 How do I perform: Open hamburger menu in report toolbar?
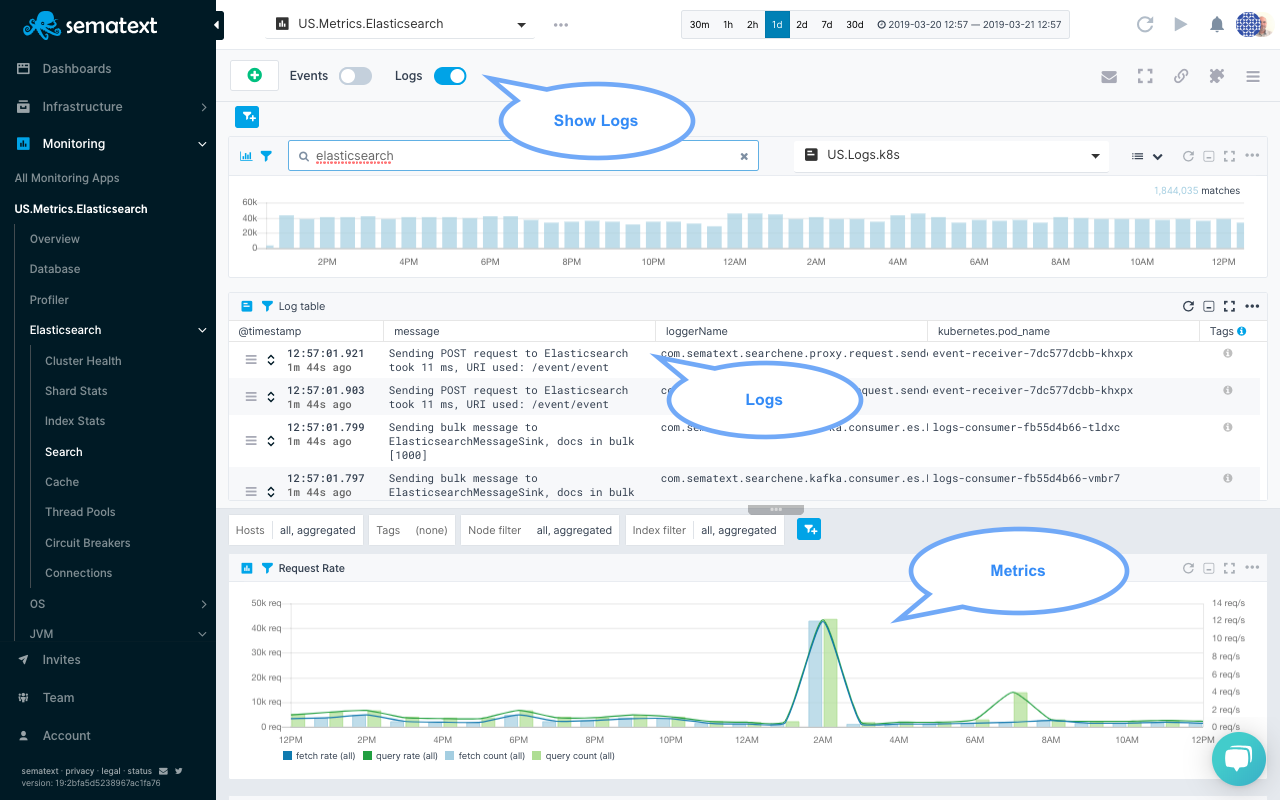coord(1253,76)
